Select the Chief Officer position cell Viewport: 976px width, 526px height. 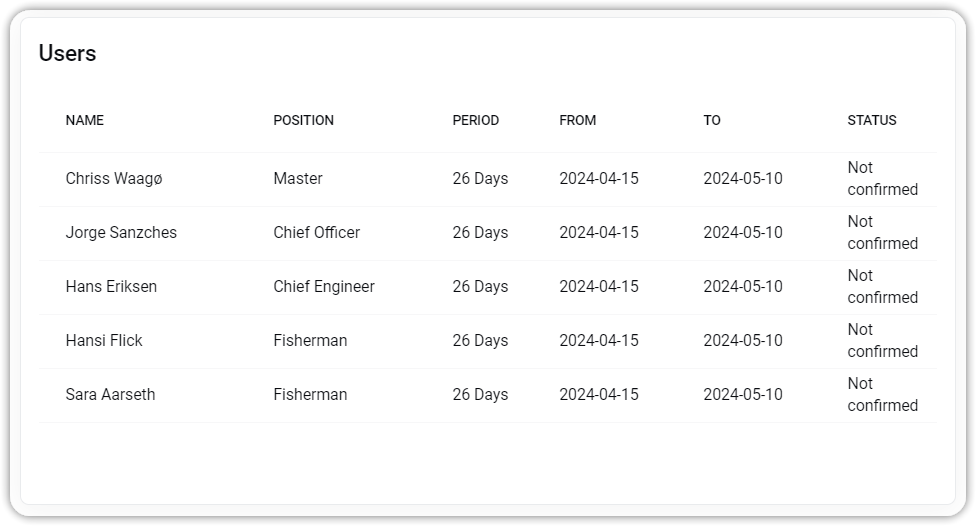click(x=317, y=233)
